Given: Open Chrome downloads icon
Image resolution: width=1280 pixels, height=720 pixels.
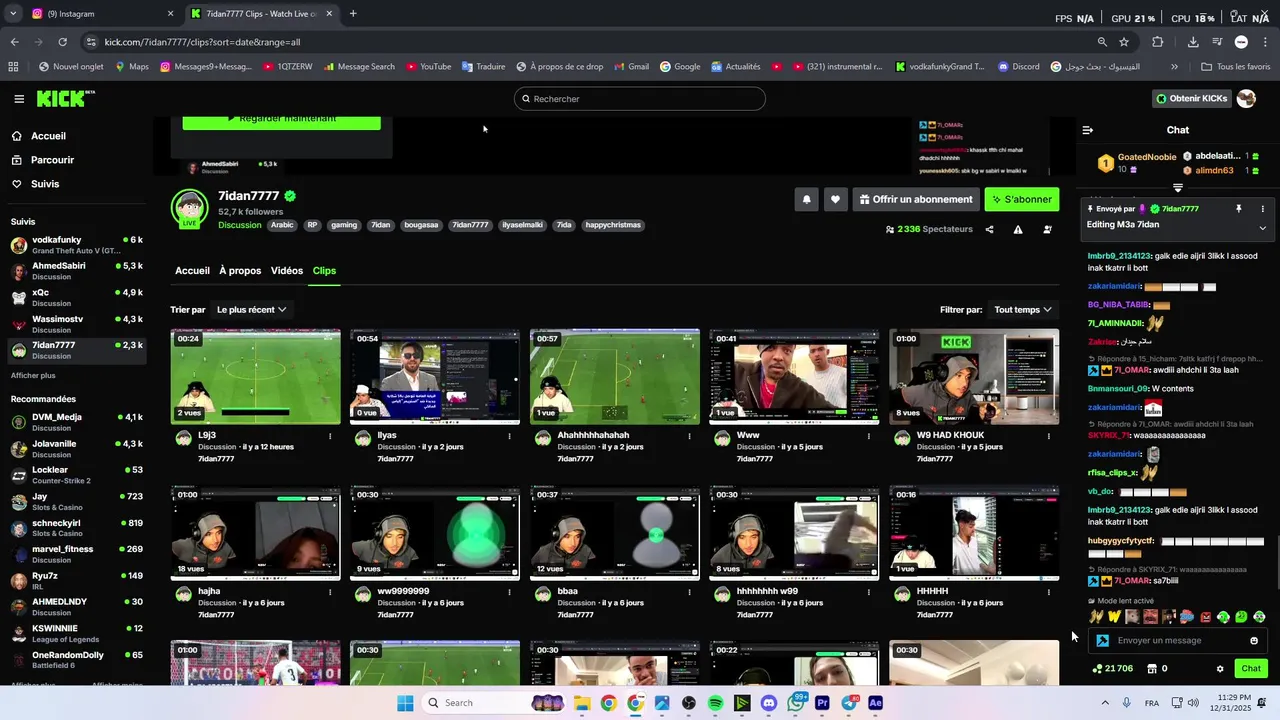Looking at the screenshot, I should [x=1193, y=42].
